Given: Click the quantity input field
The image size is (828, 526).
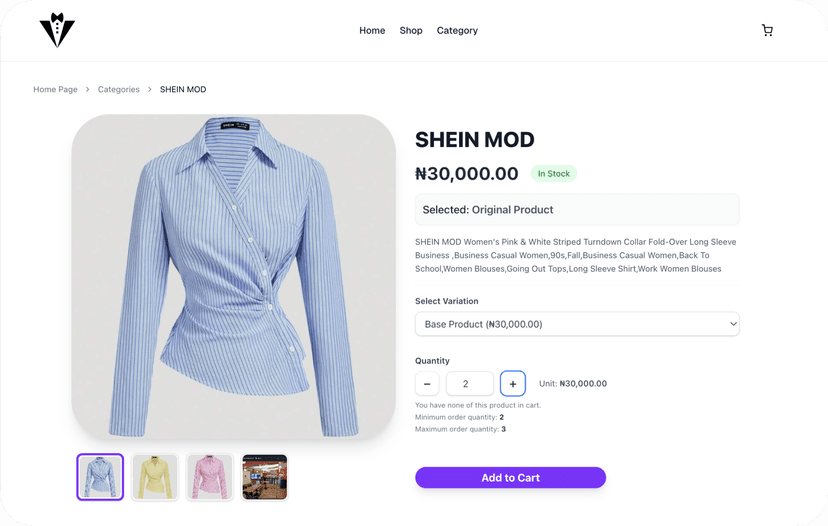Looking at the screenshot, I should 469,384.
